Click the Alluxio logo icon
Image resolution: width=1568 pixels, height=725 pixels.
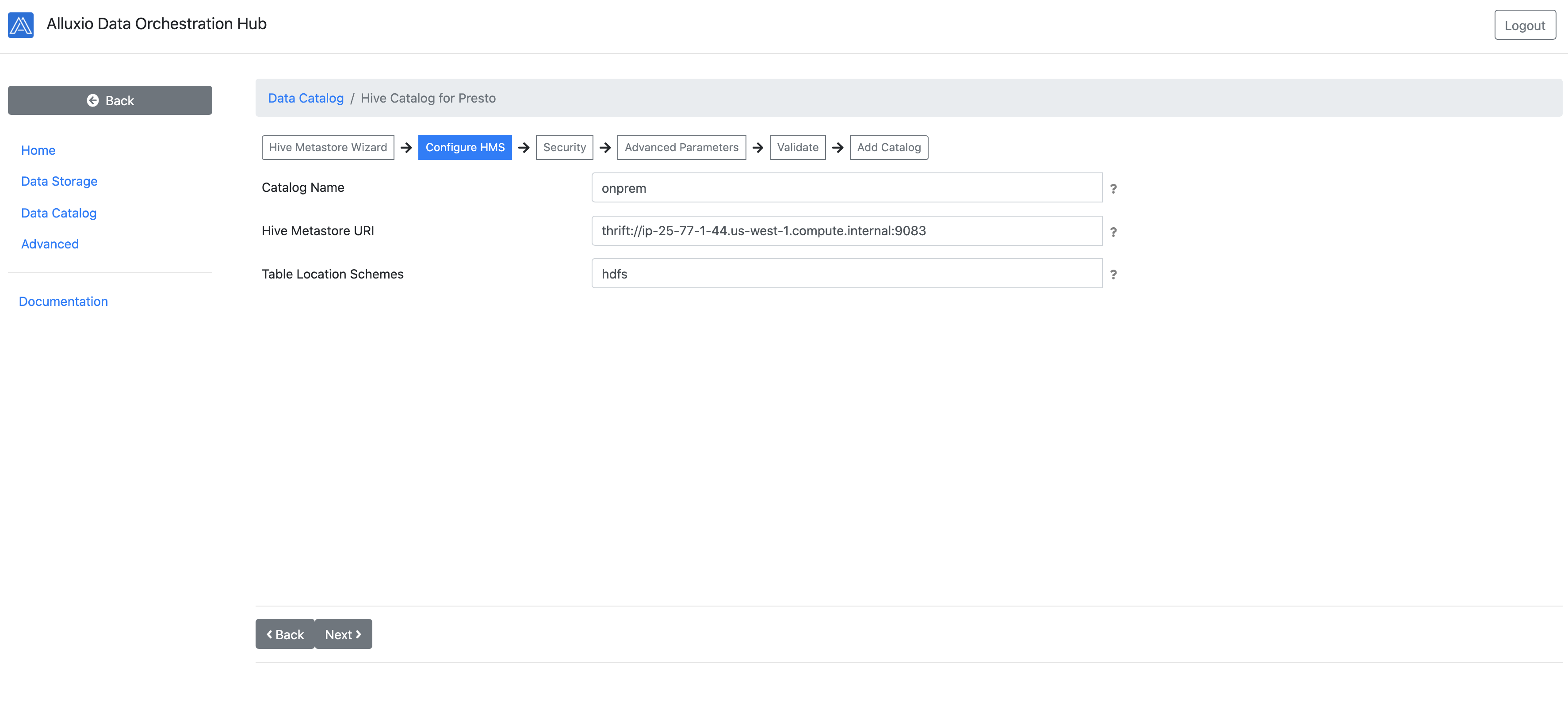21,25
